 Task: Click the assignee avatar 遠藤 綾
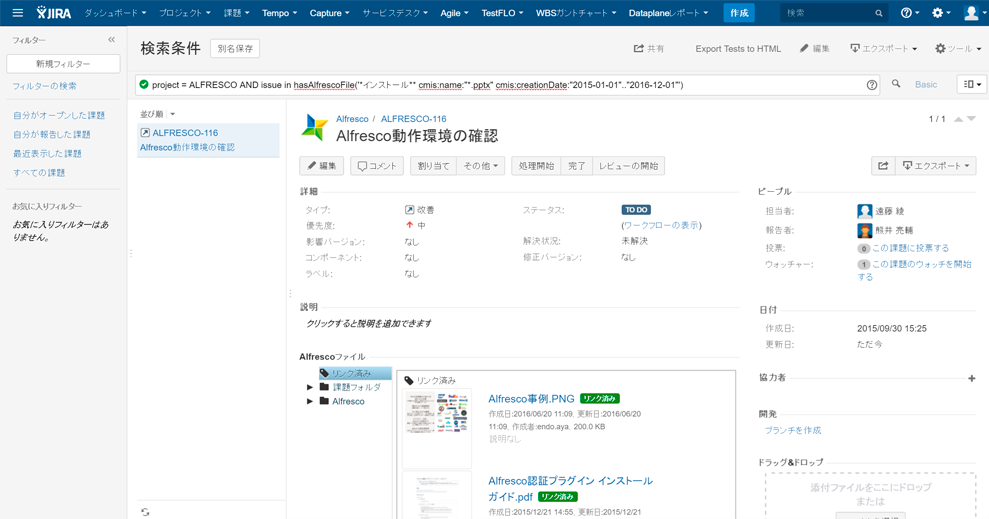tap(864, 211)
